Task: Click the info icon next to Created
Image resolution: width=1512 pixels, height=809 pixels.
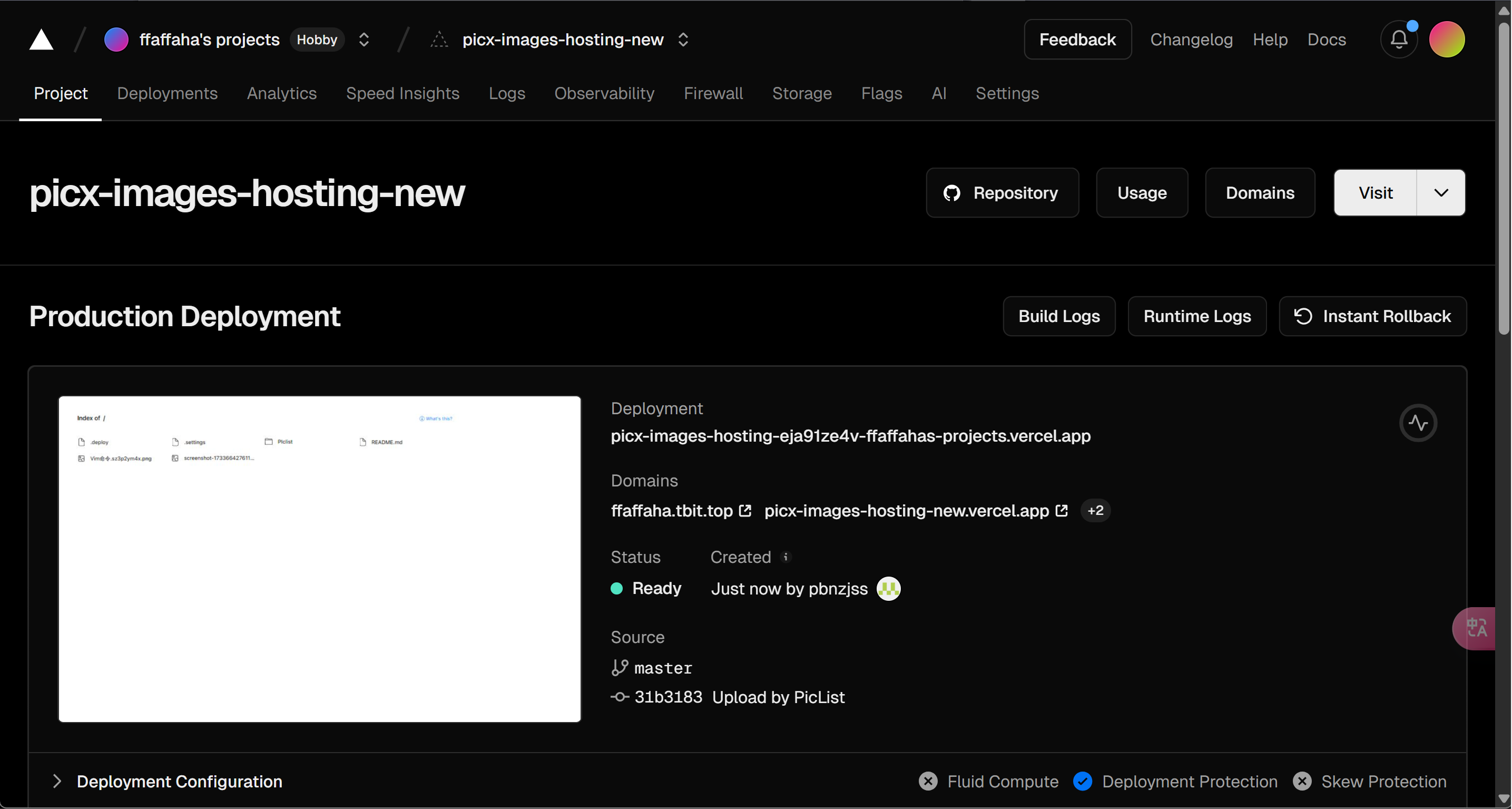Action: [x=786, y=558]
